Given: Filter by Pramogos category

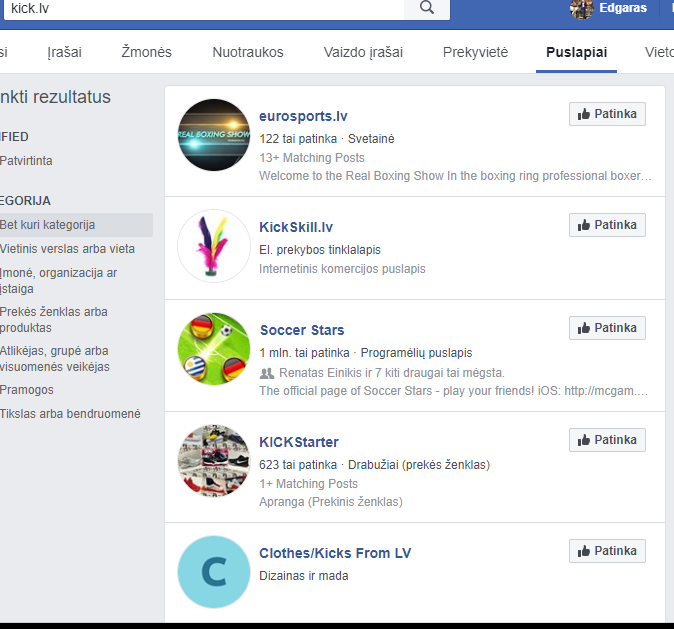Looking at the screenshot, I should pyautogui.click(x=27, y=390).
